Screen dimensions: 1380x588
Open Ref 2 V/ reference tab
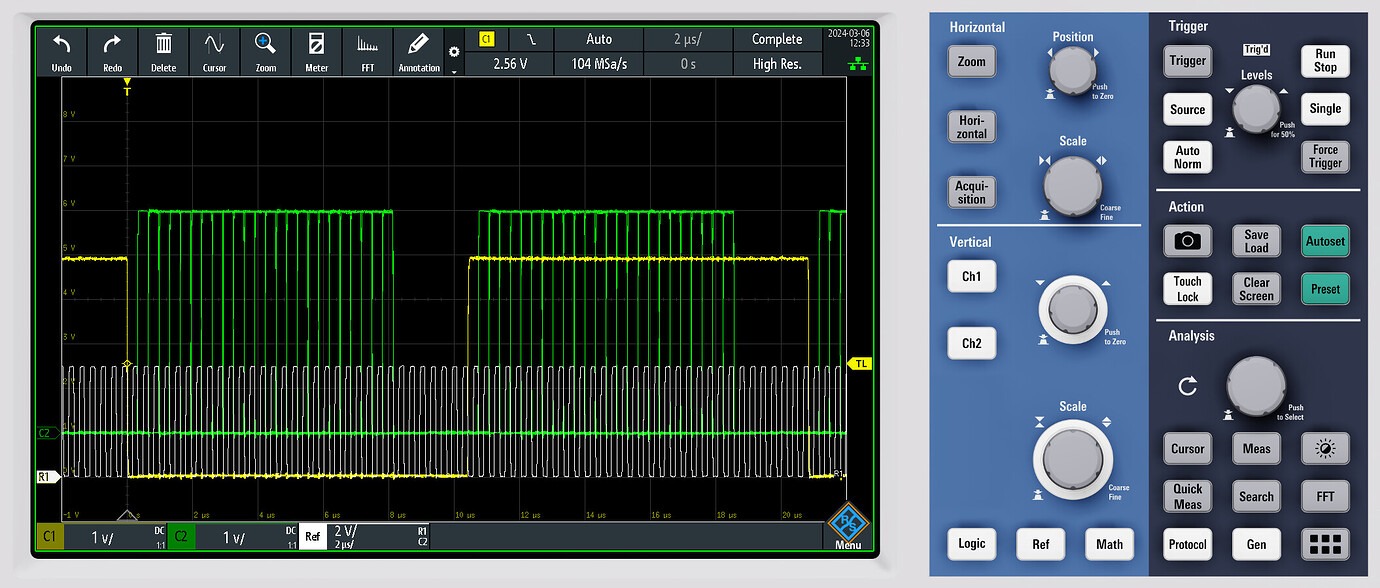364,537
